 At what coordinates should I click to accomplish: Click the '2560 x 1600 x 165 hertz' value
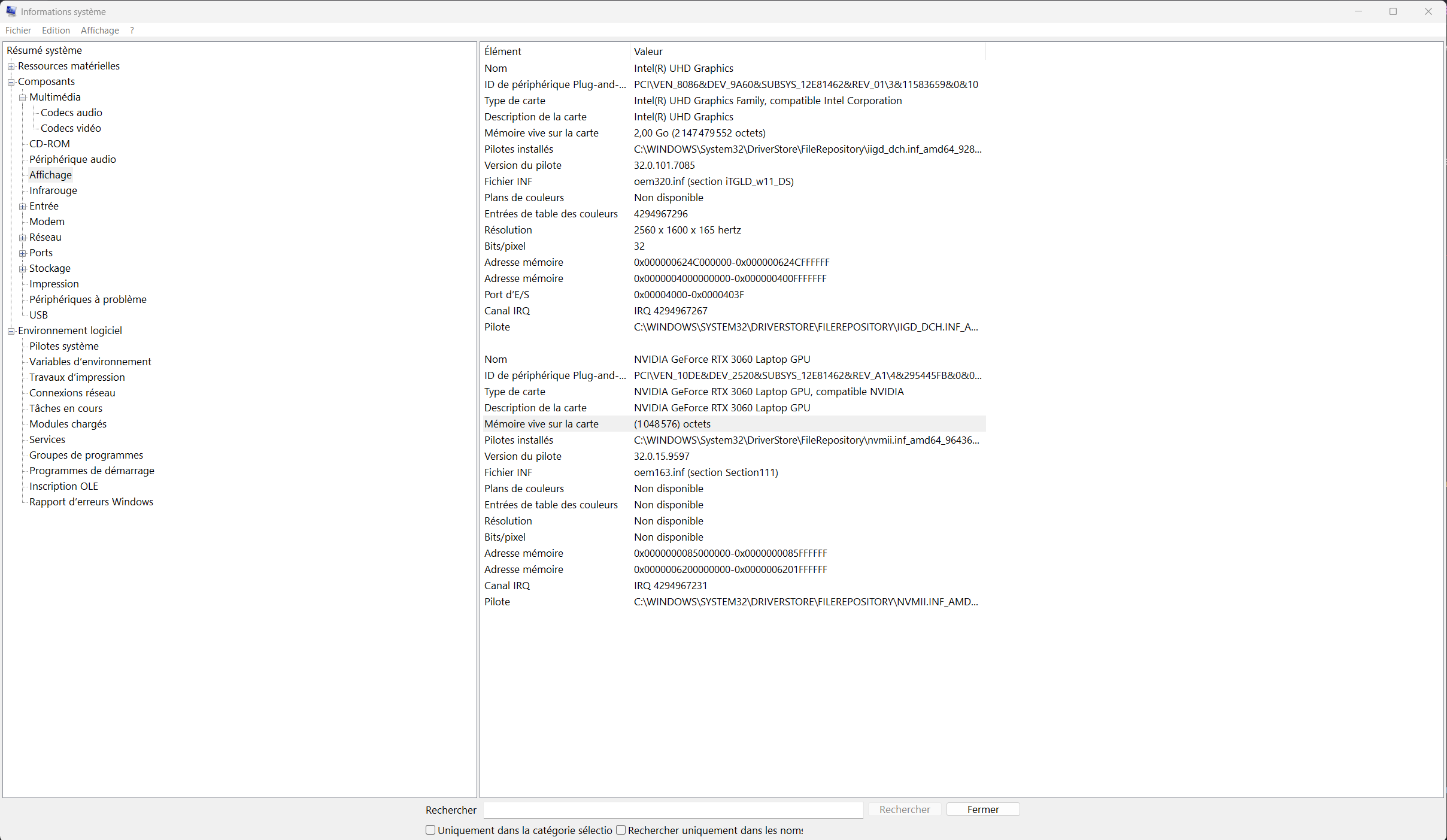point(687,230)
